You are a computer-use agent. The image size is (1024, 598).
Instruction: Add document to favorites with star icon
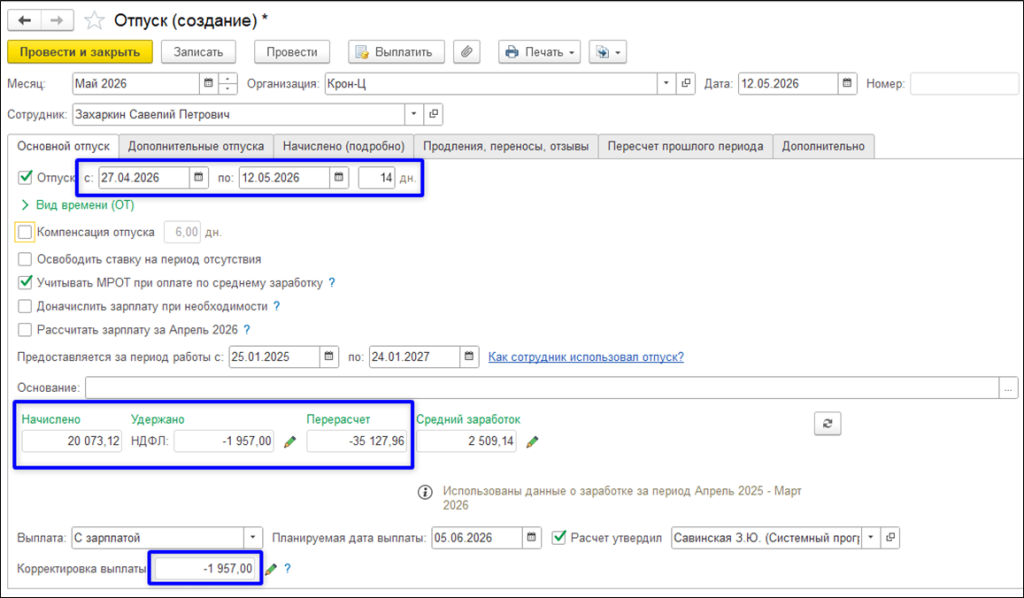[x=94, y=21]
